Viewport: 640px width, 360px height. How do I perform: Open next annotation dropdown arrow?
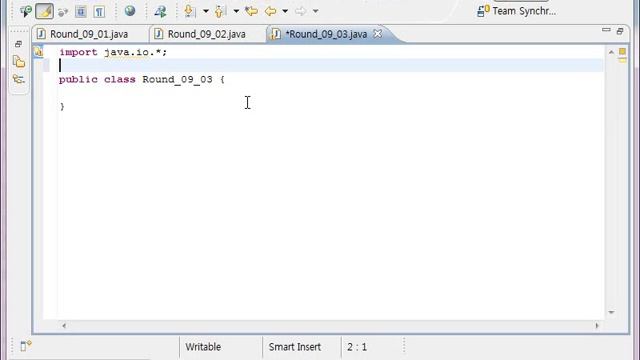click(x=206, y=11)
